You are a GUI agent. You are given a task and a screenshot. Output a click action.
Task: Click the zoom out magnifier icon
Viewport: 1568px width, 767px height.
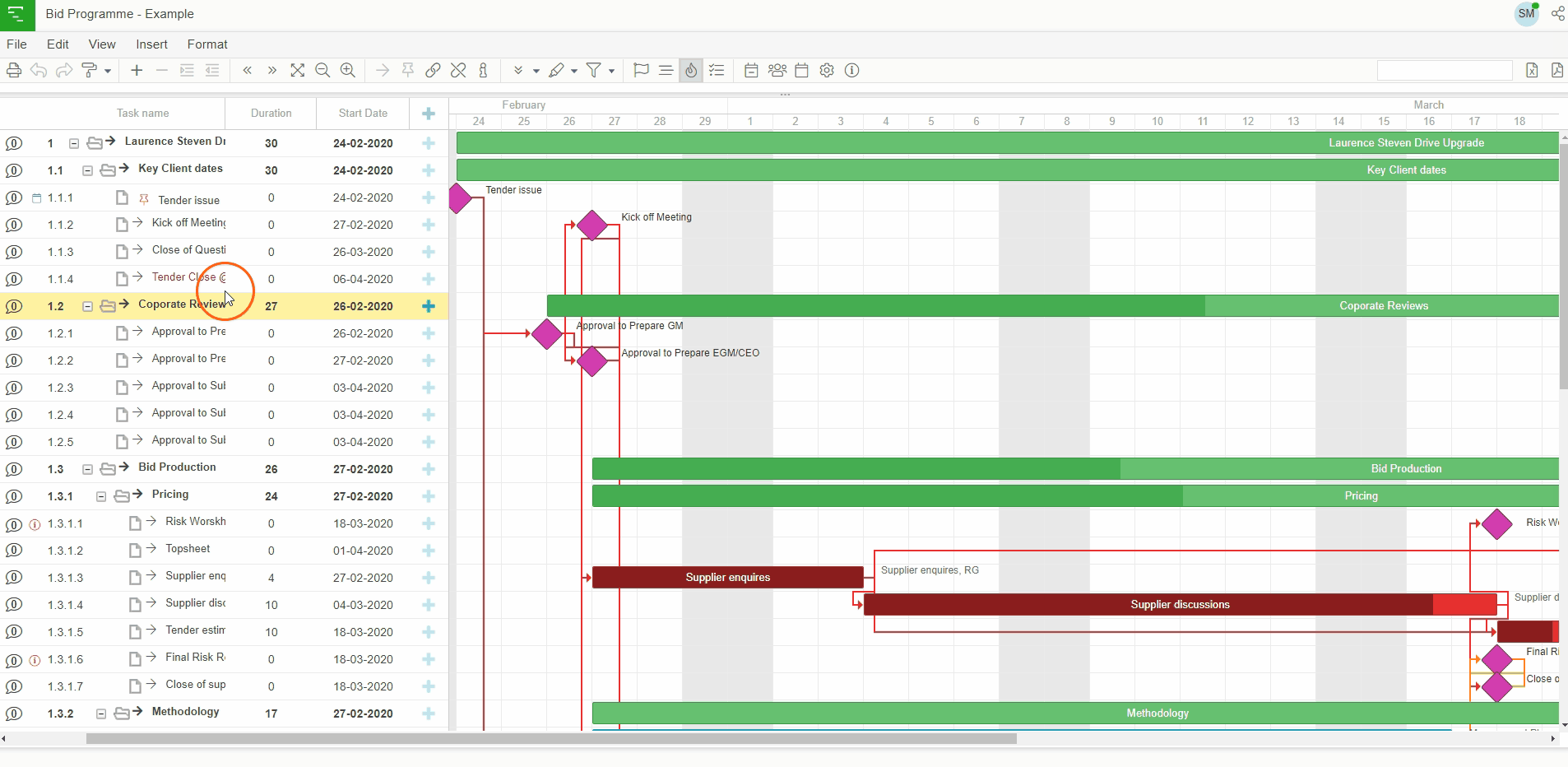click(x=322, y=71)
